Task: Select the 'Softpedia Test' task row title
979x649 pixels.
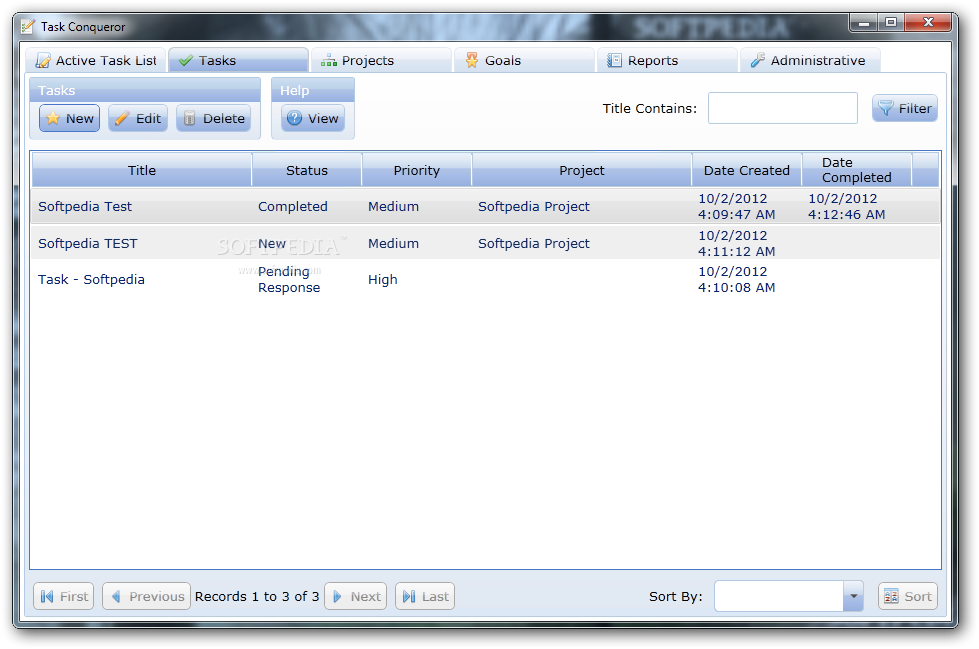Action: pyautogui.click(x=85, y=206)
